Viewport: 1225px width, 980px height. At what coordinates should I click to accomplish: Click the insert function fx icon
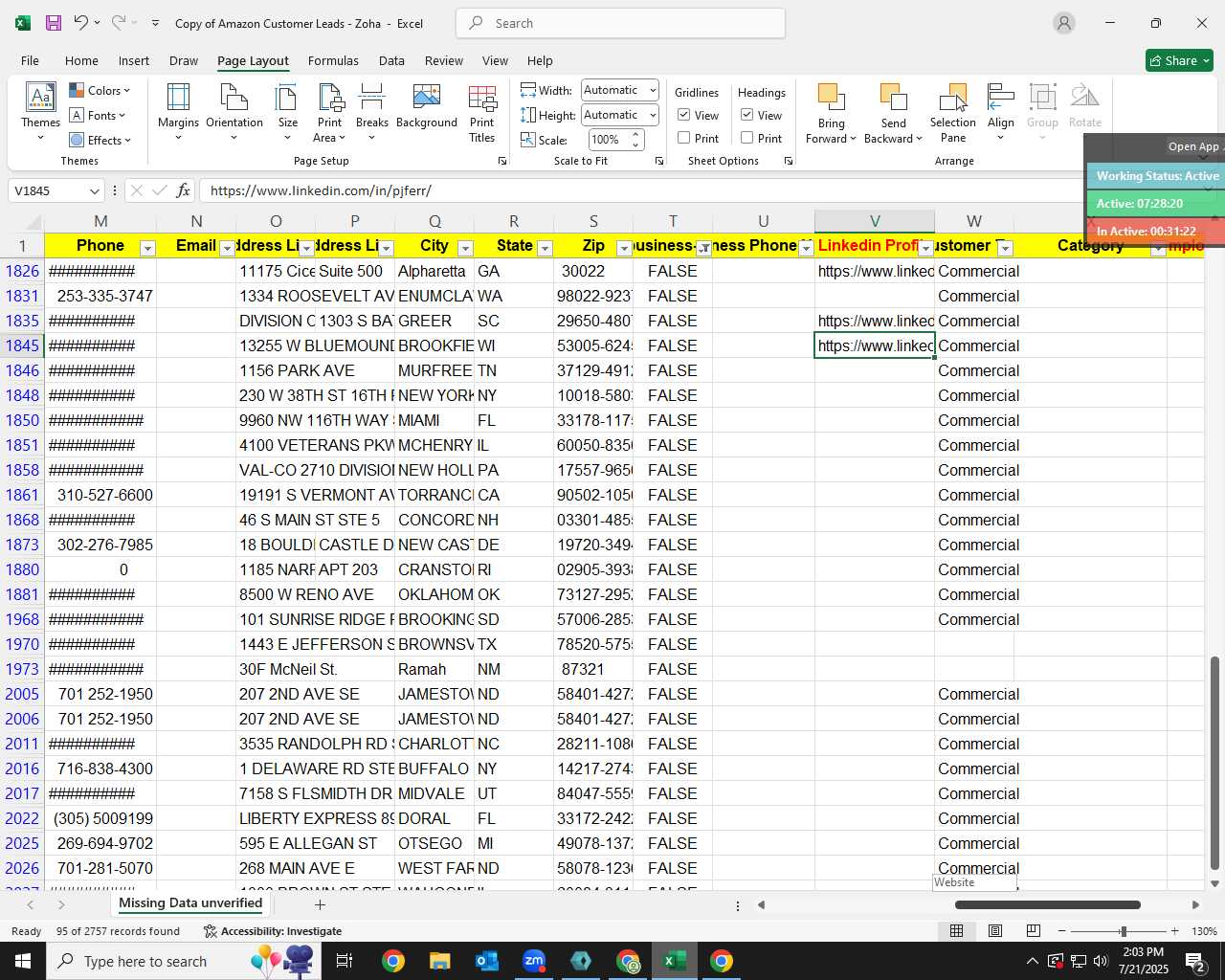click(x=183, y=190)
